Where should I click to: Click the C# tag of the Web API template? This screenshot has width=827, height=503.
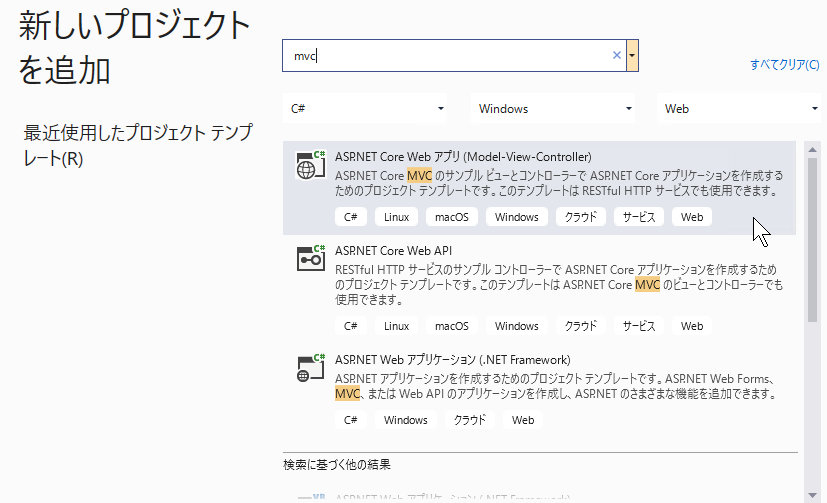(350, 326)
